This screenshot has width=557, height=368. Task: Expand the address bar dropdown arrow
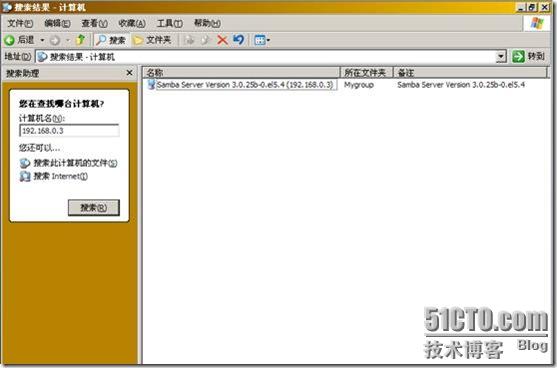[x=501, y=56]
